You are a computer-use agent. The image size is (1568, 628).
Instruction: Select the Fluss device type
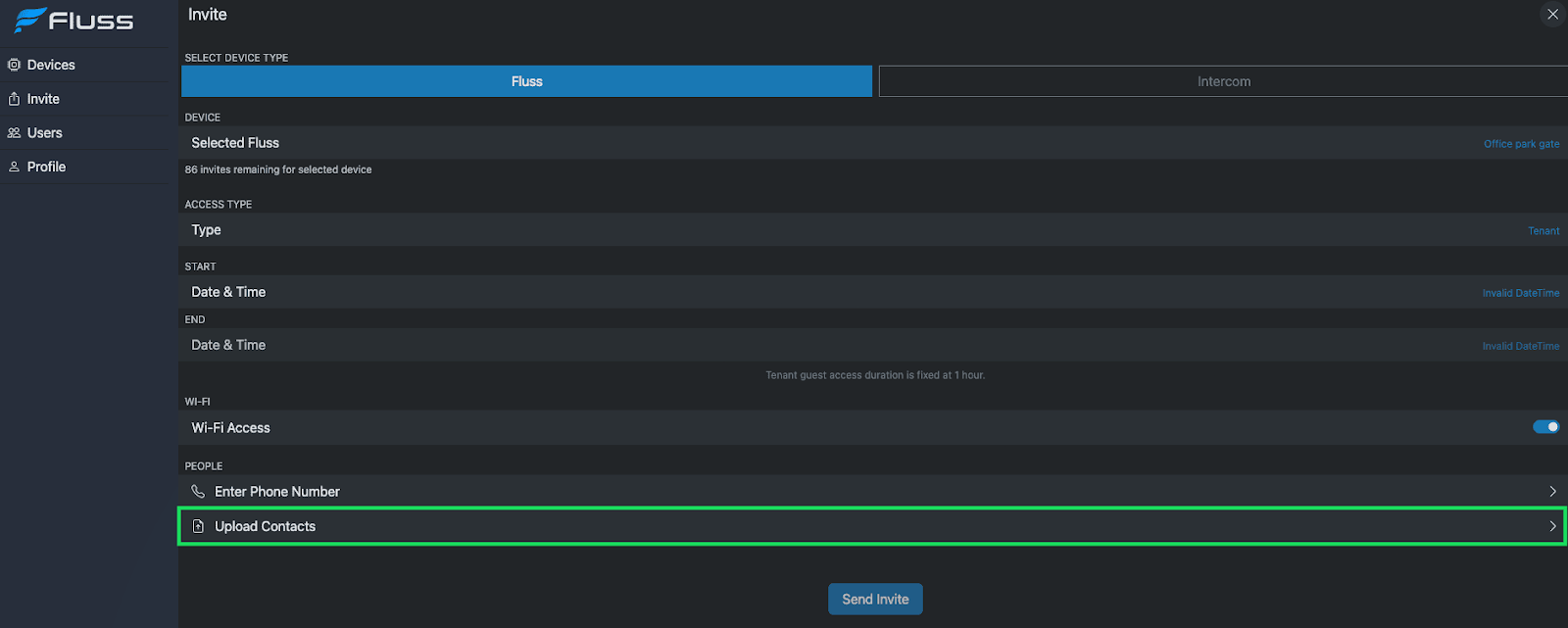point(526,81)
